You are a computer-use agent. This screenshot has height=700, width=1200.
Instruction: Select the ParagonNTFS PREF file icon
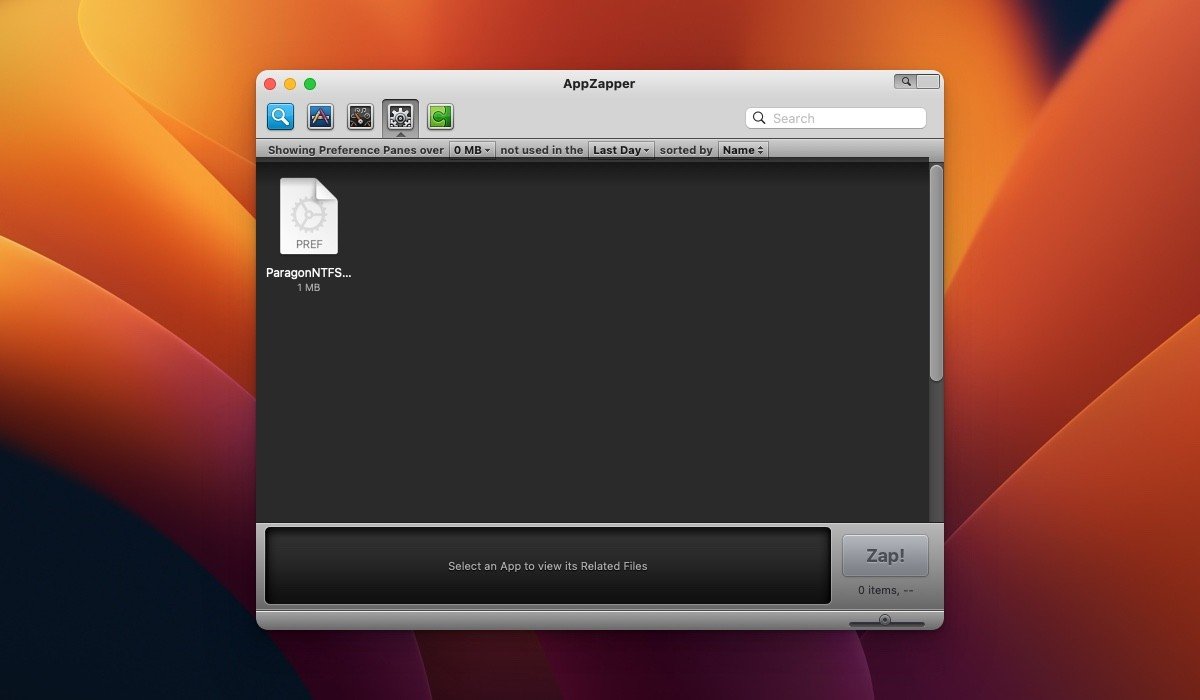pyautogui.click(x=308, y=216)
